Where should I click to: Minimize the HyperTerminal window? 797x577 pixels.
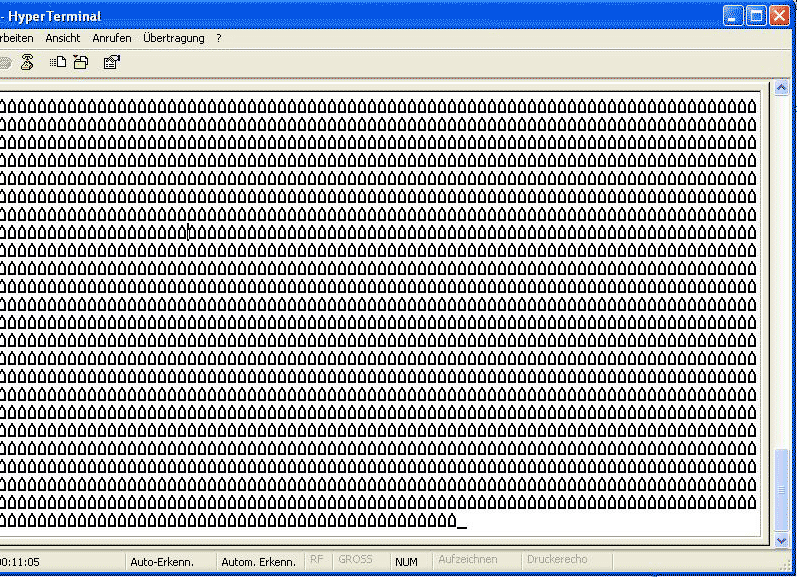pos(732,16)
